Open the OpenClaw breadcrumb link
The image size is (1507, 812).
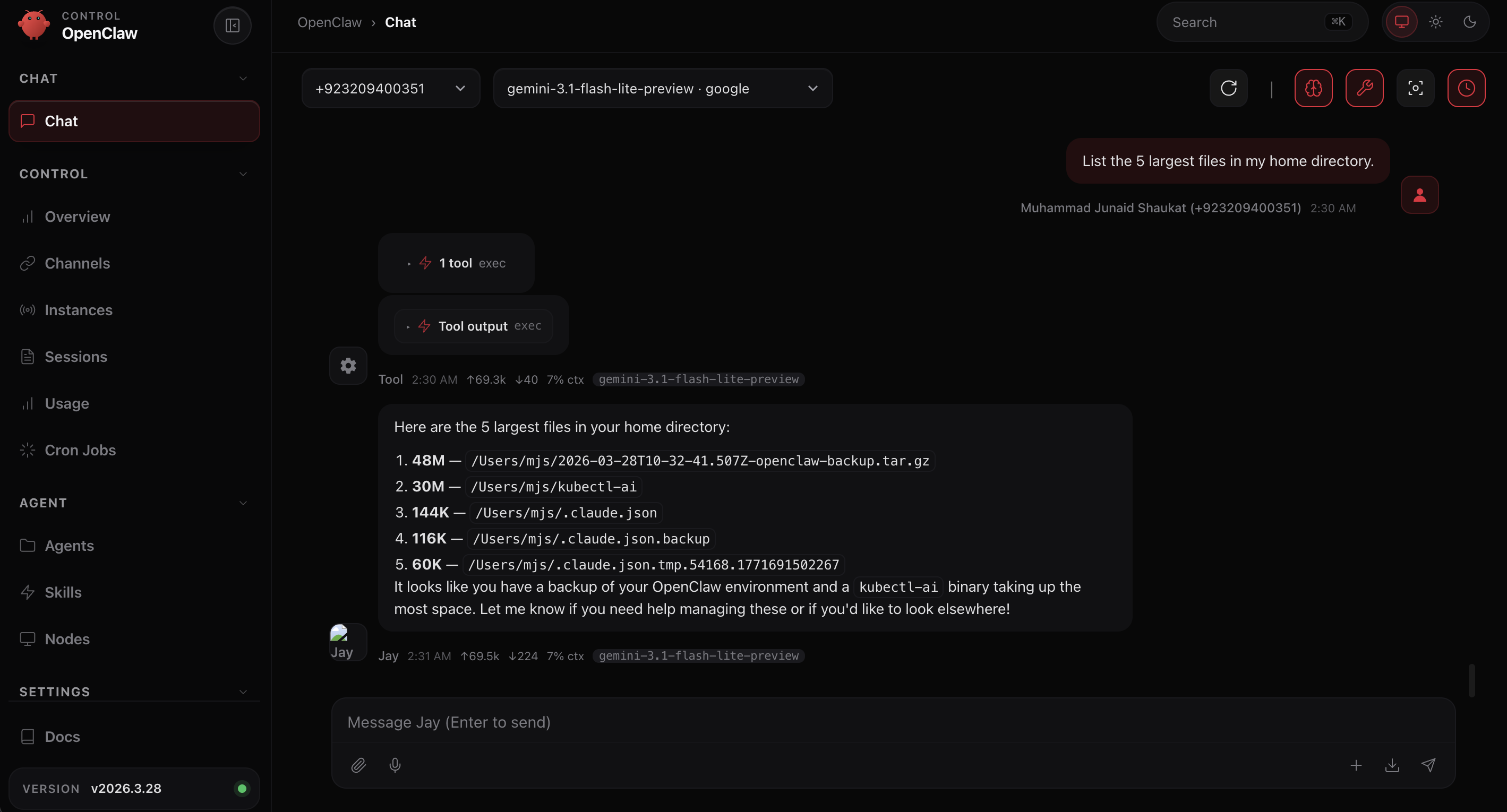tap(329, 22)
